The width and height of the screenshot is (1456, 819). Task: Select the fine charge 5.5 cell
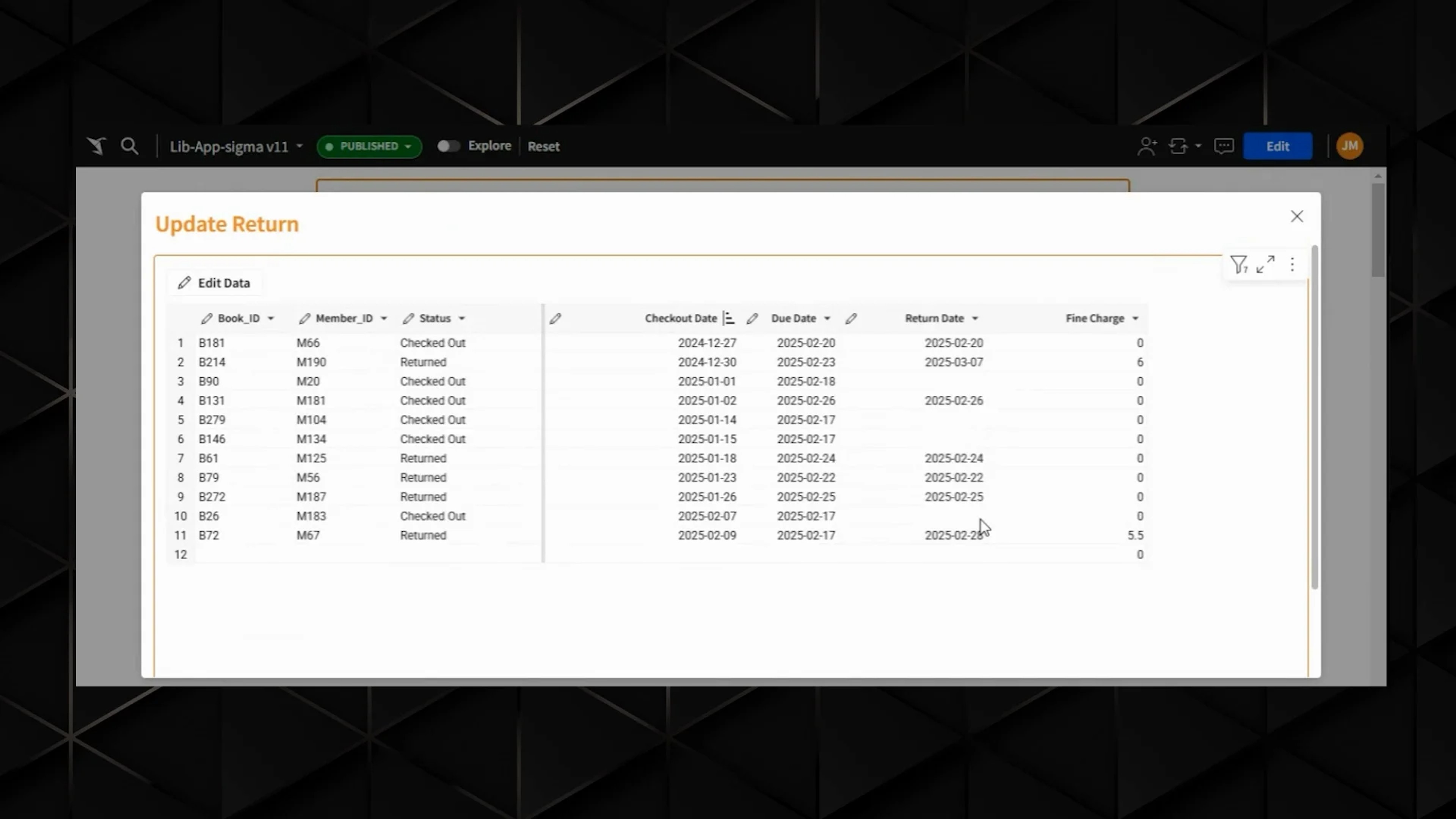click(1135, 535)
